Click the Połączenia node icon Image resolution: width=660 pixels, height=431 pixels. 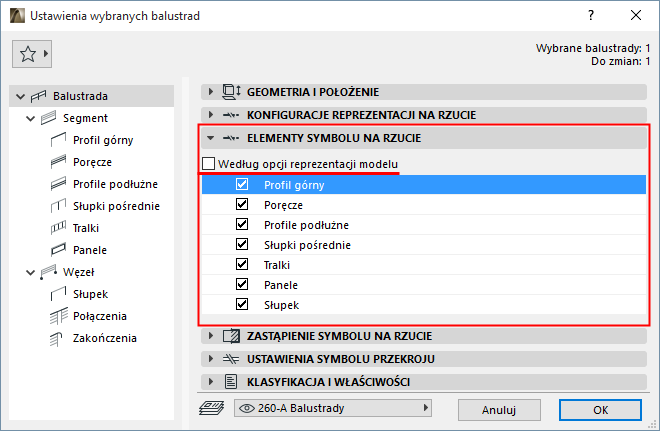[57, 316]
